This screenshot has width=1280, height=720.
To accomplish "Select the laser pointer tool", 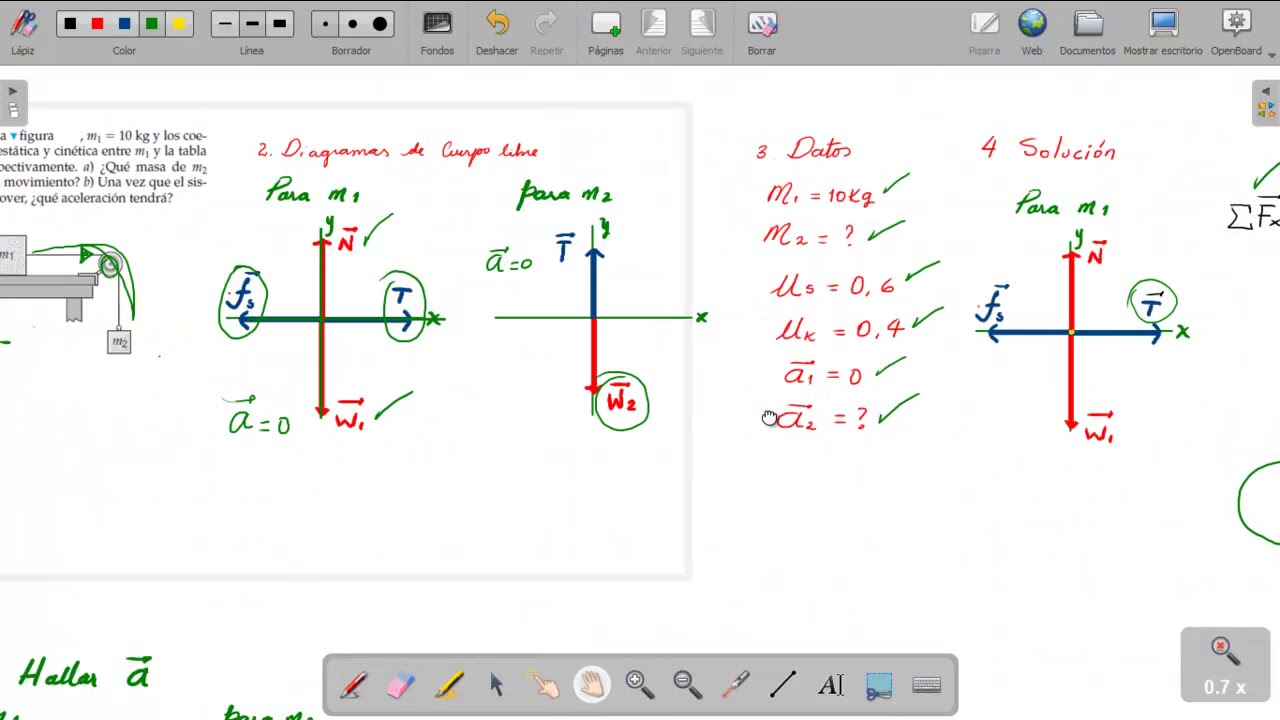I will (x=735, y=685).
